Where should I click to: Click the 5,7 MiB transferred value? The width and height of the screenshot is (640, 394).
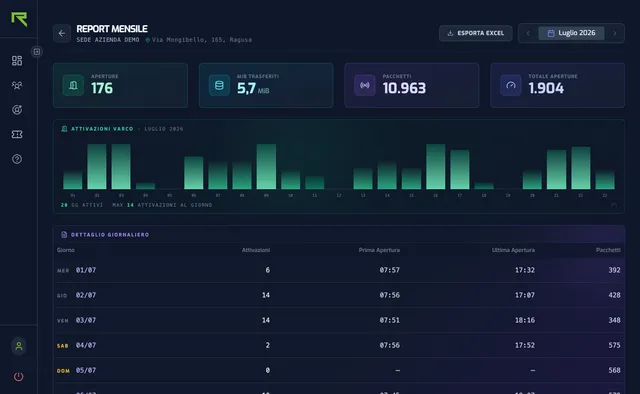tap(253, 88)
